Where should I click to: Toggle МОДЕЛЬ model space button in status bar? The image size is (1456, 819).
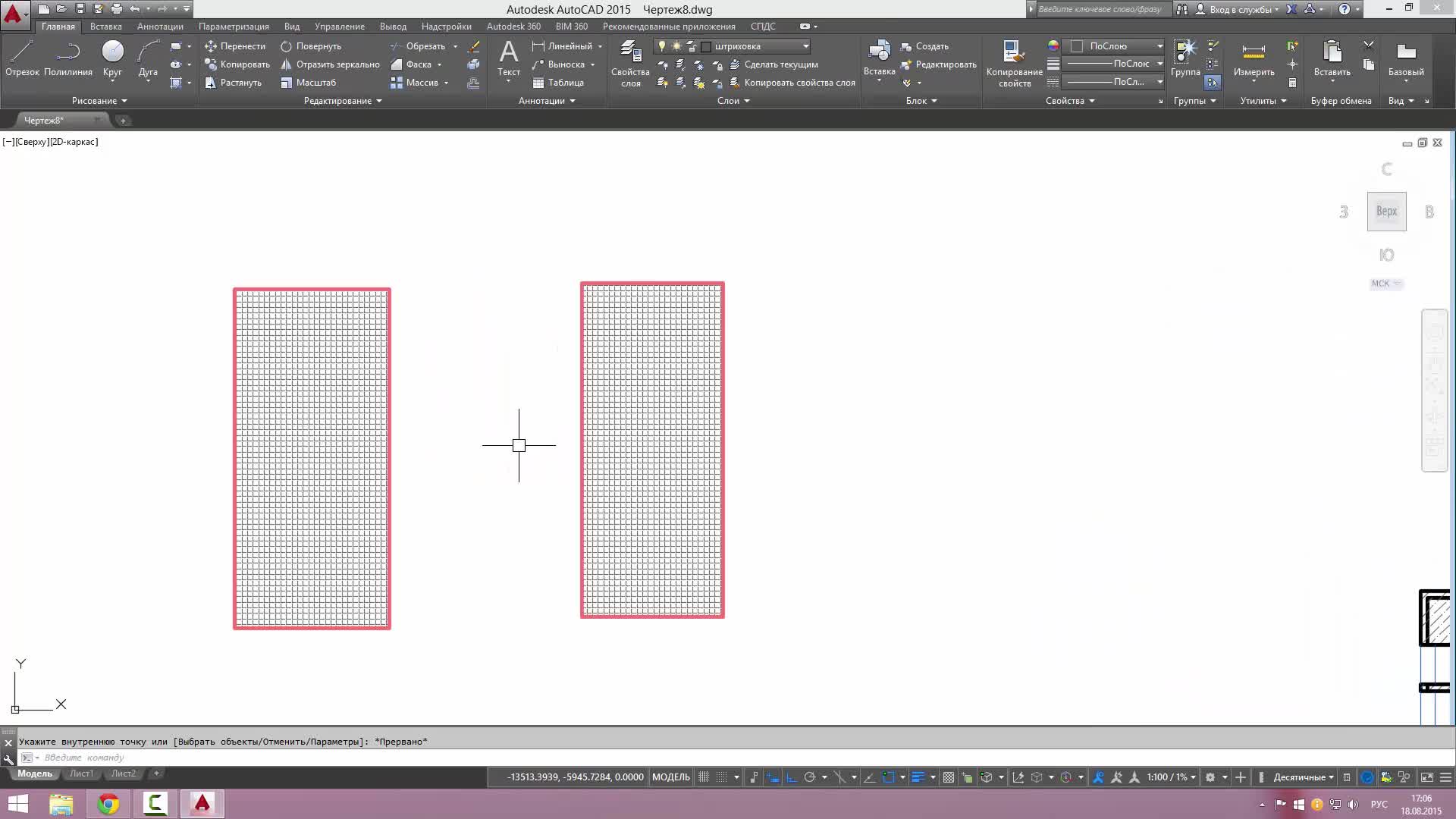coord(671,777)
